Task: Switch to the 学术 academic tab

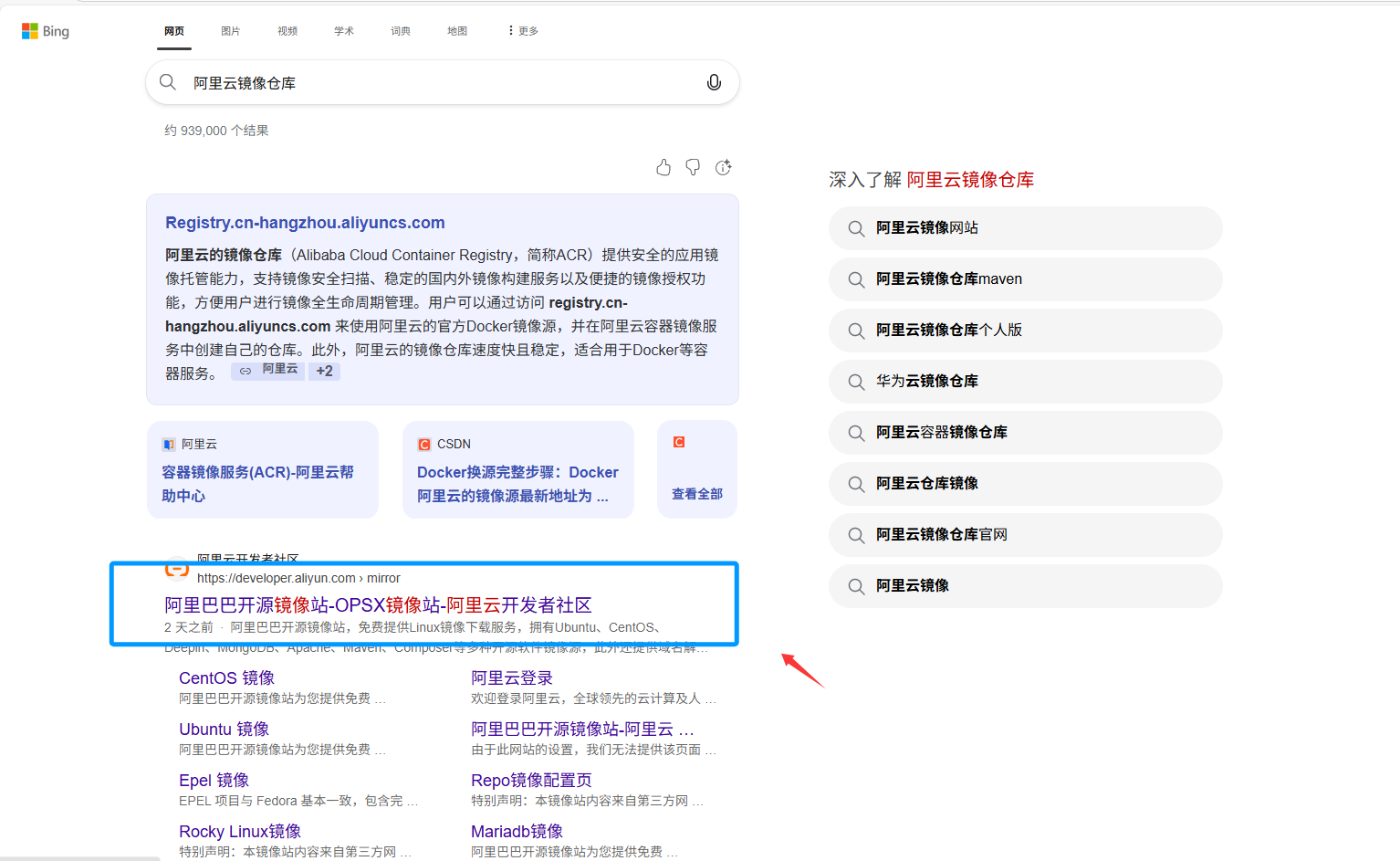Action: point(344,31)
